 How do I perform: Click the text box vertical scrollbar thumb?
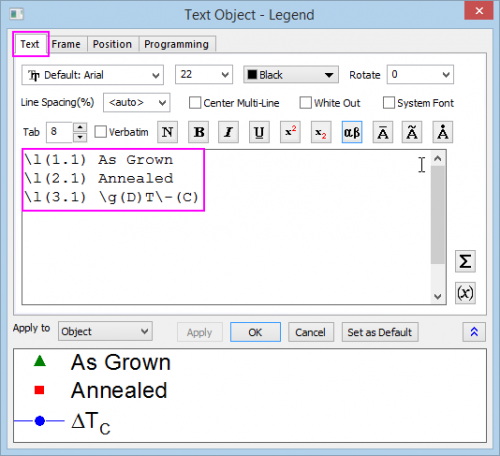438,215
